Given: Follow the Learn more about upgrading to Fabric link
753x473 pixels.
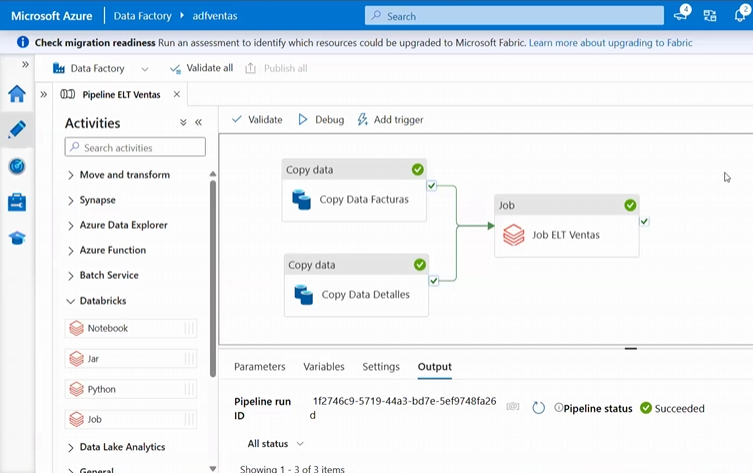Looking at the screenshot, I should (610, 43).
